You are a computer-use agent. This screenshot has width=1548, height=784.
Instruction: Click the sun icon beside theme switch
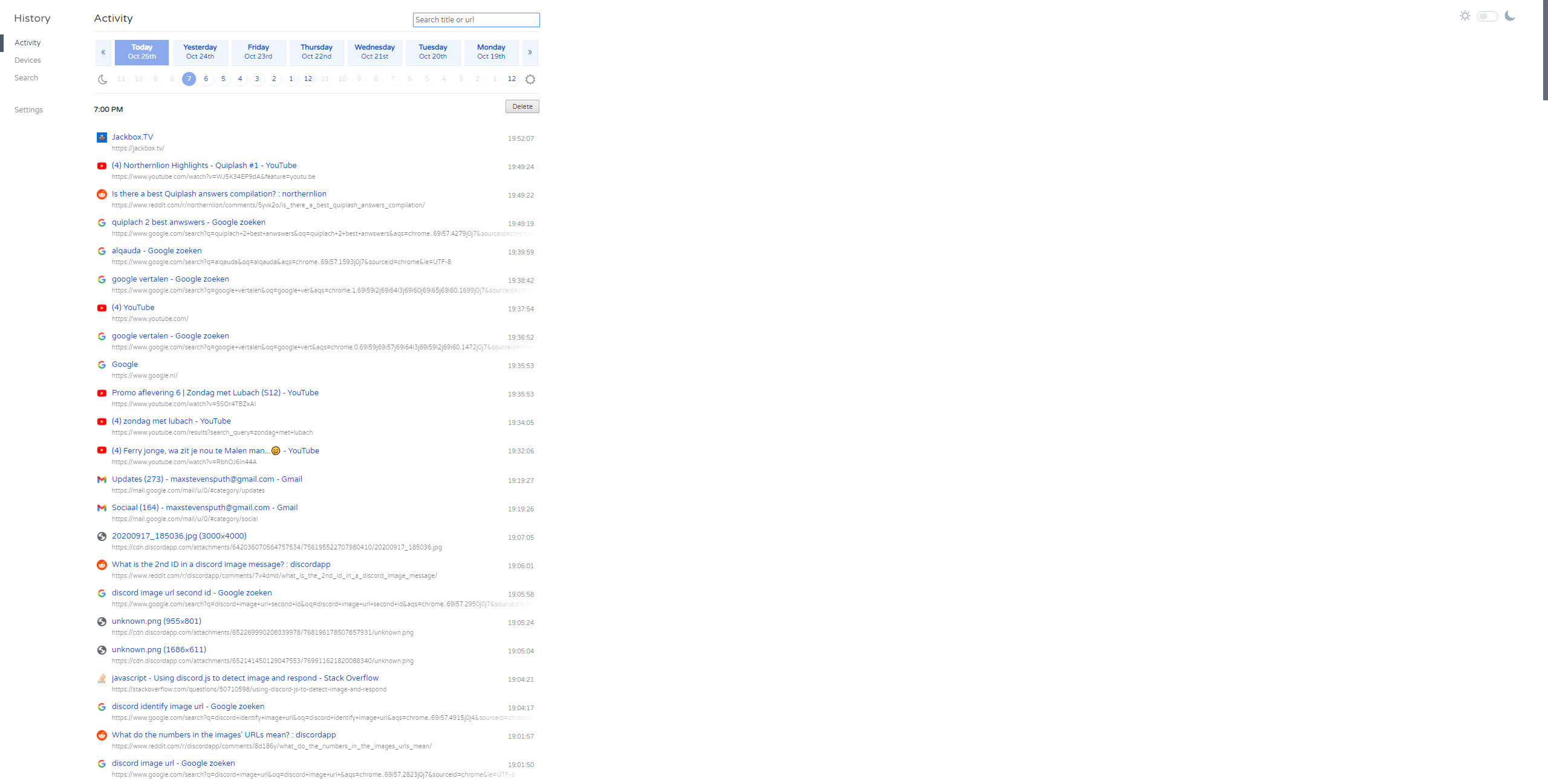[1465, 16]
